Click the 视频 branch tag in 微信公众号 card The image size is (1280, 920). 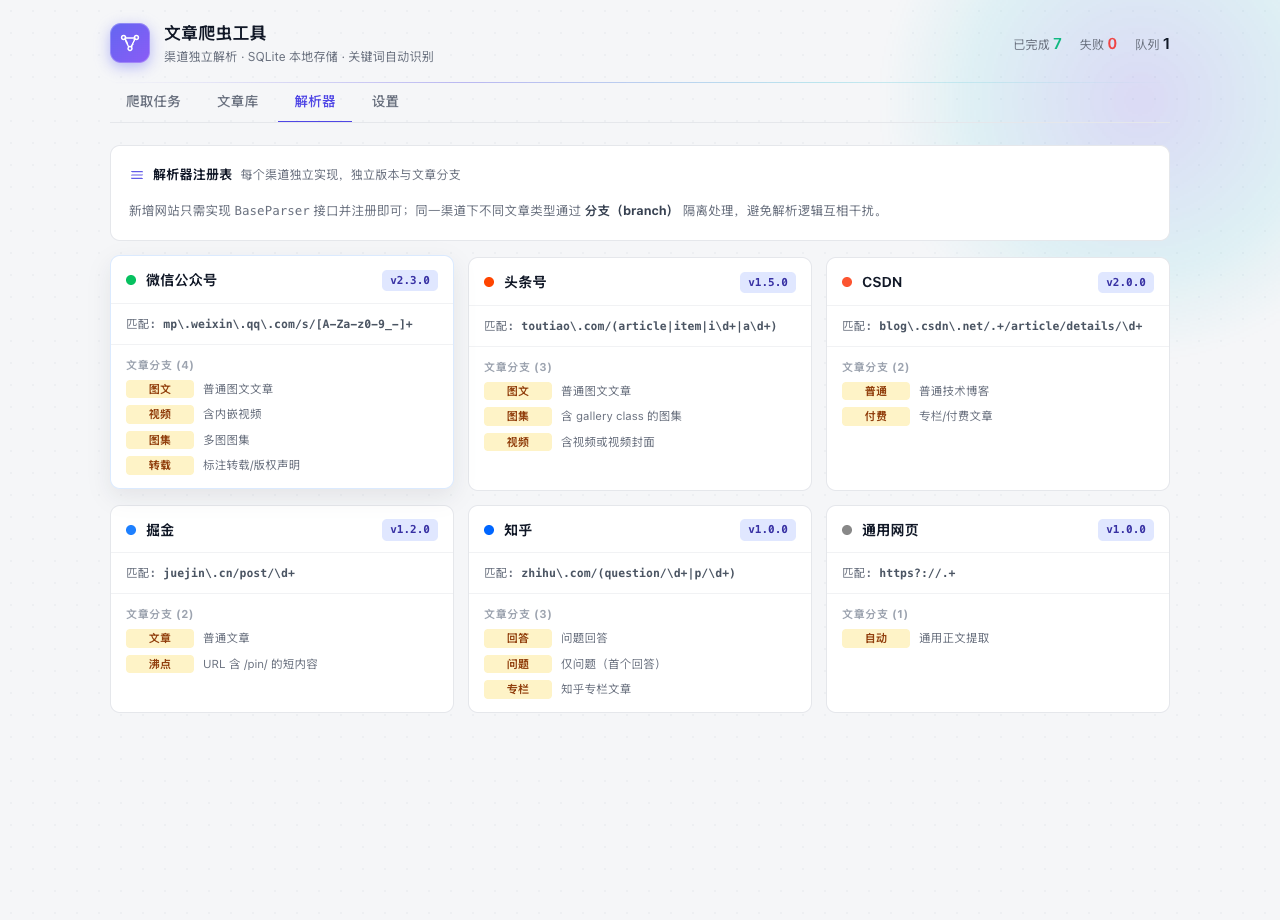[160, 414]
